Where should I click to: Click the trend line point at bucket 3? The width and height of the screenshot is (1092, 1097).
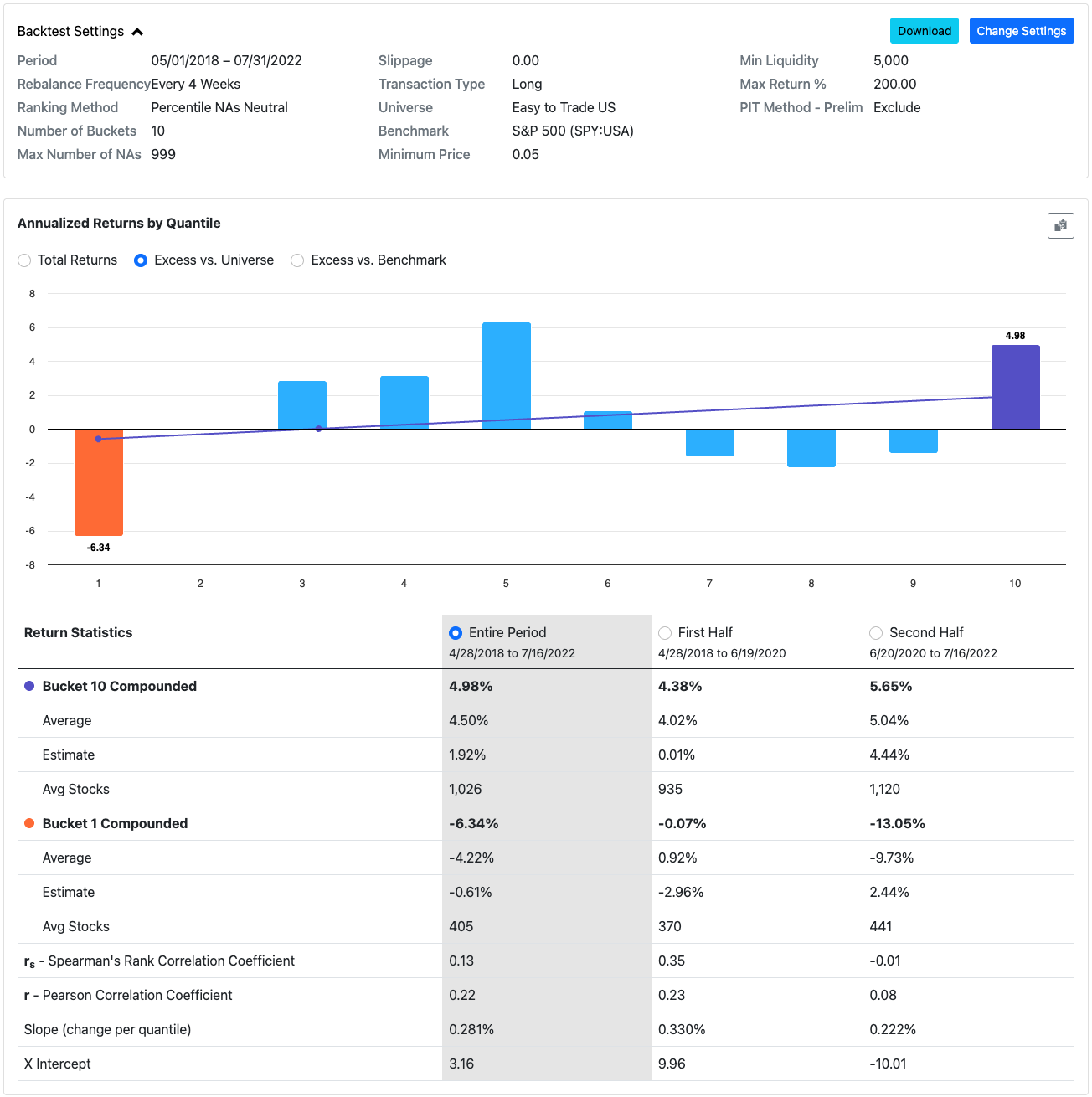(318, 429)
